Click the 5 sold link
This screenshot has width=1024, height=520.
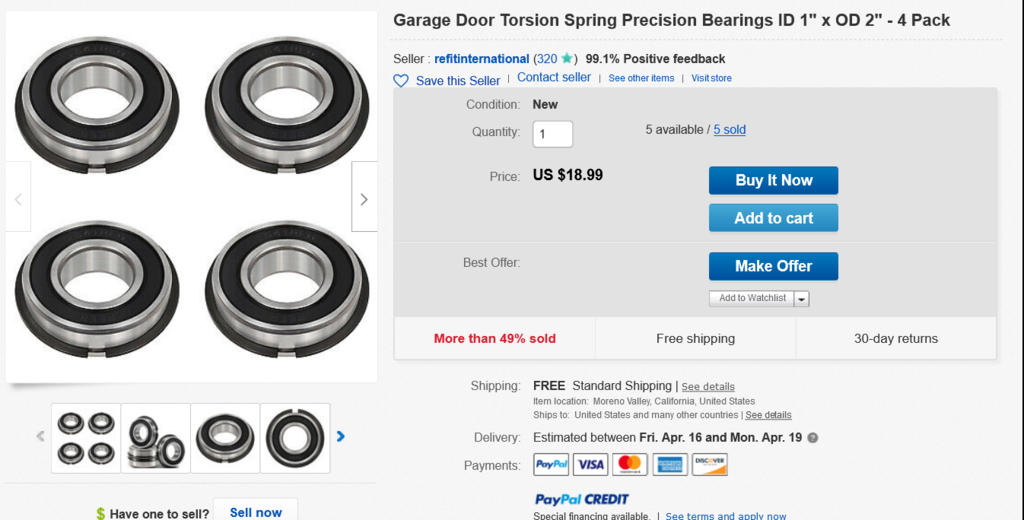click(729, 130)
